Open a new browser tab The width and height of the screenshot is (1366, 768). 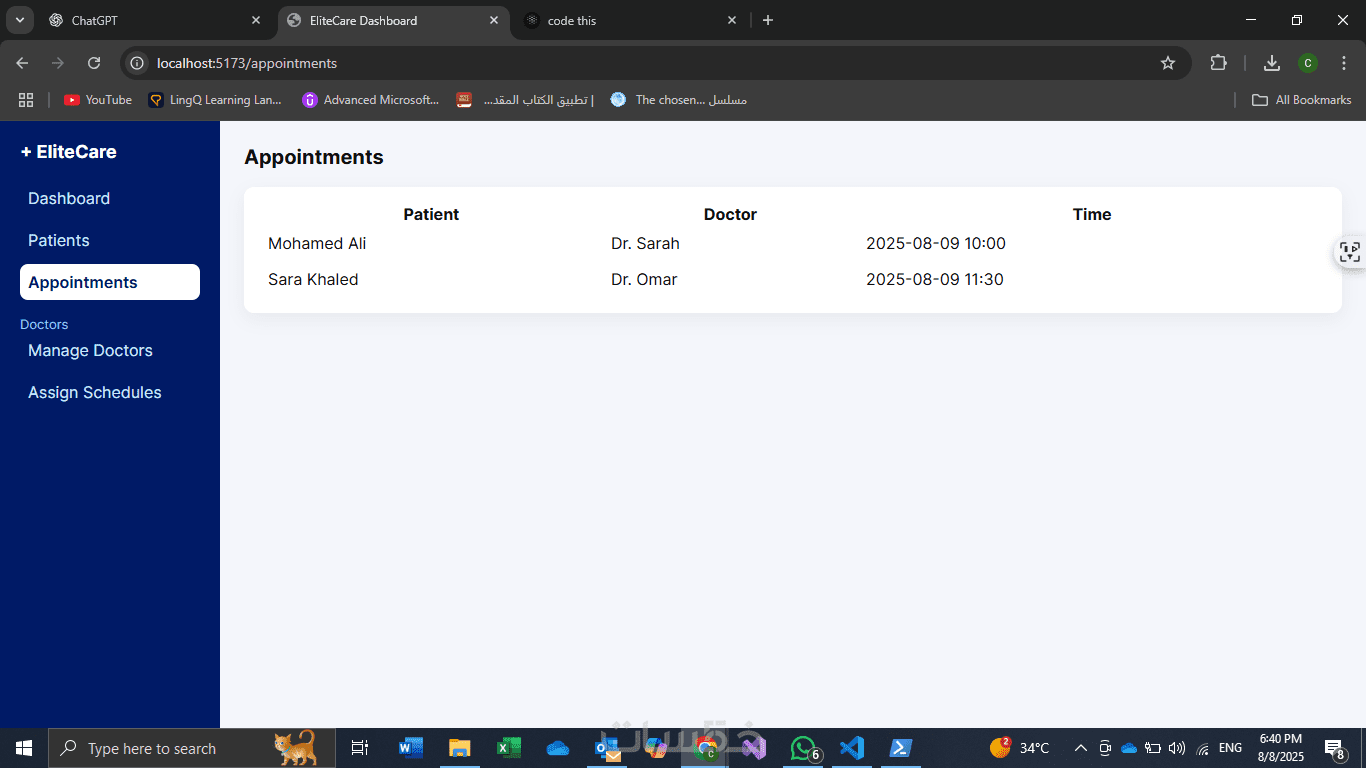[768, 20]
